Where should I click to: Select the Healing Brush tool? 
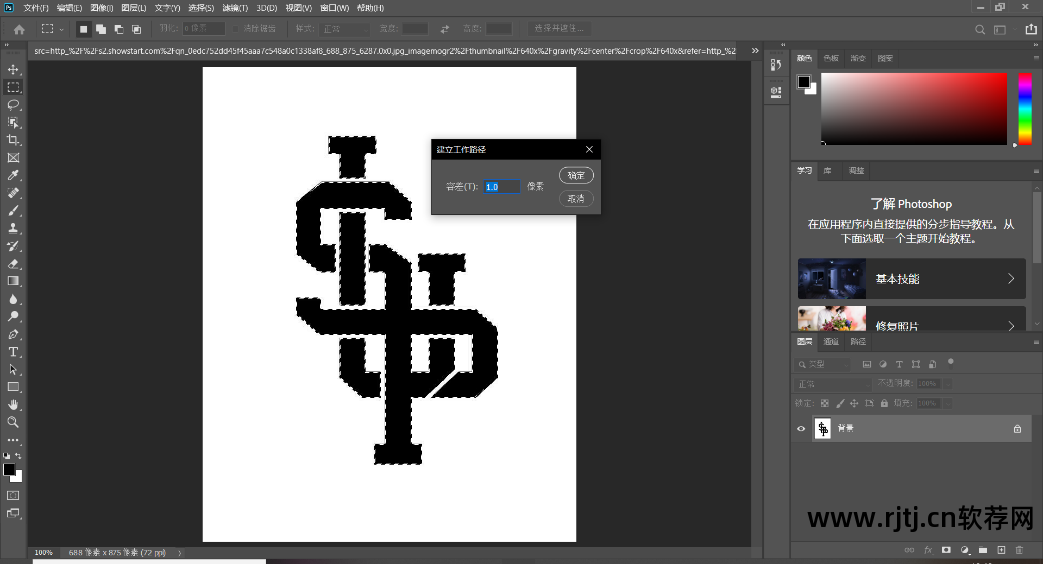pyautogui.click(x=13, y=193)
